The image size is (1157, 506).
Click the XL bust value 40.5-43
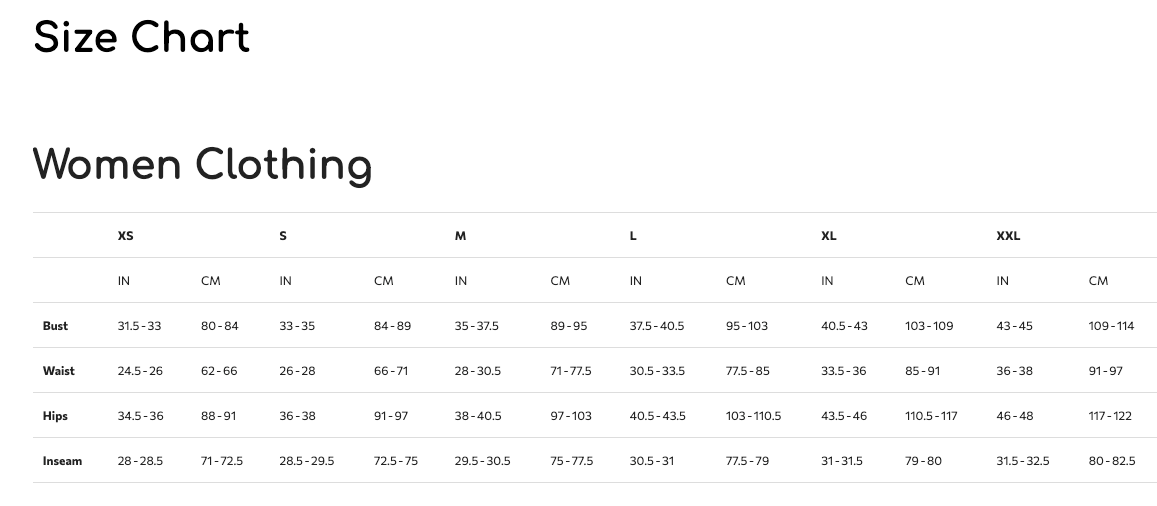pos(844,326)
